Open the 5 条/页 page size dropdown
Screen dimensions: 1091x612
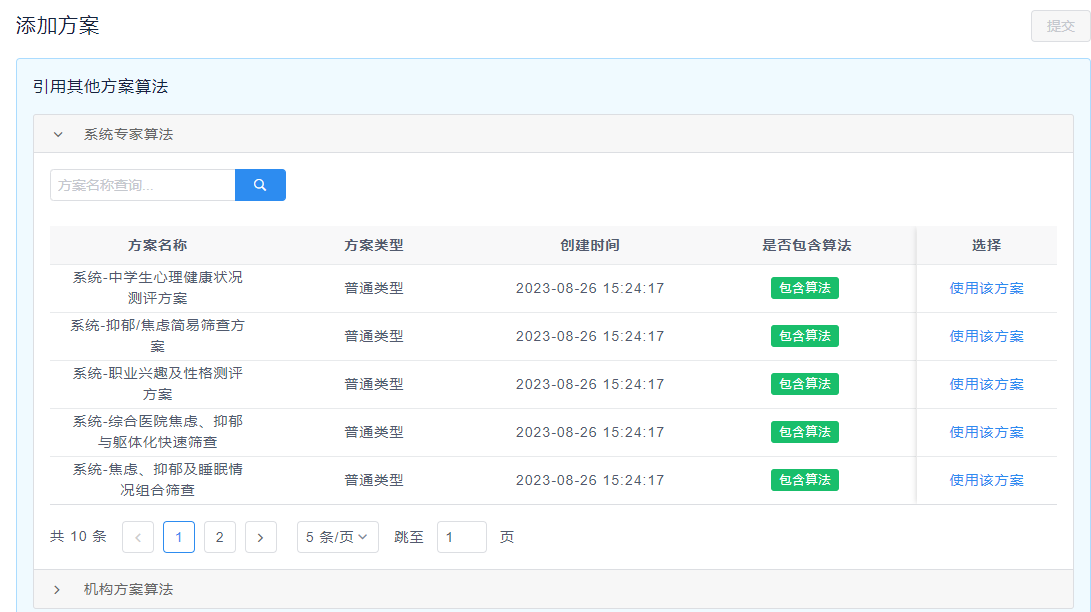coord(337,537)
